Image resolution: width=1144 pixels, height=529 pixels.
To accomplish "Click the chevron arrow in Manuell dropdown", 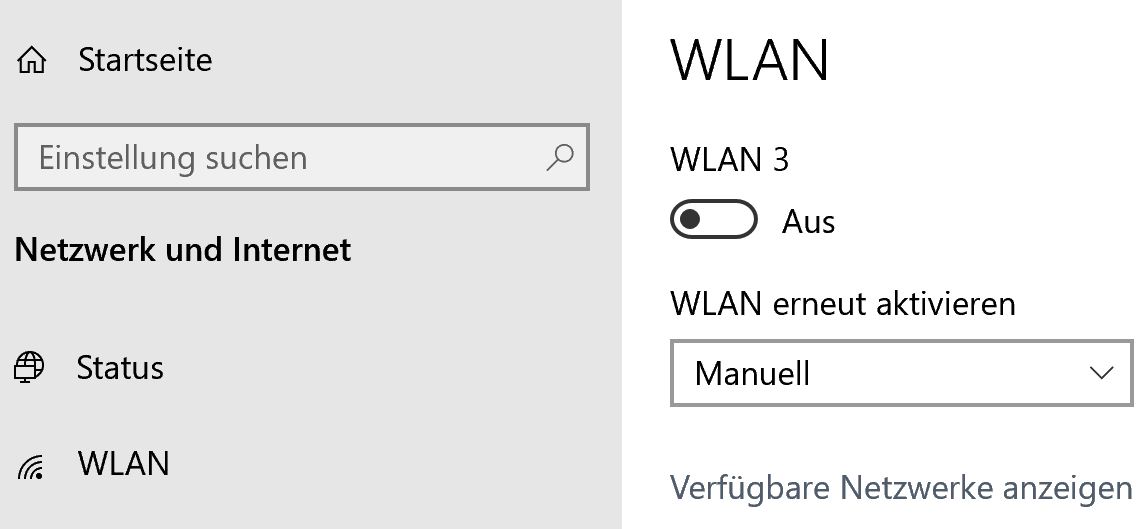I will (x=1100, y=373).
